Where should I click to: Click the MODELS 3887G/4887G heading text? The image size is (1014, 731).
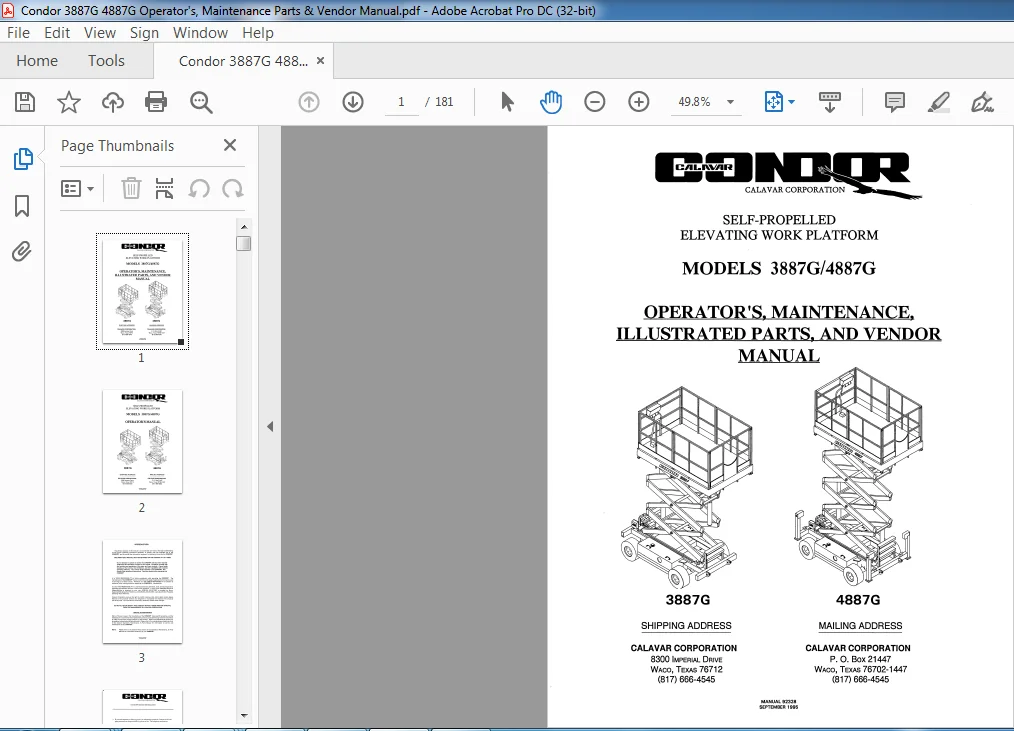pos(779,268)
